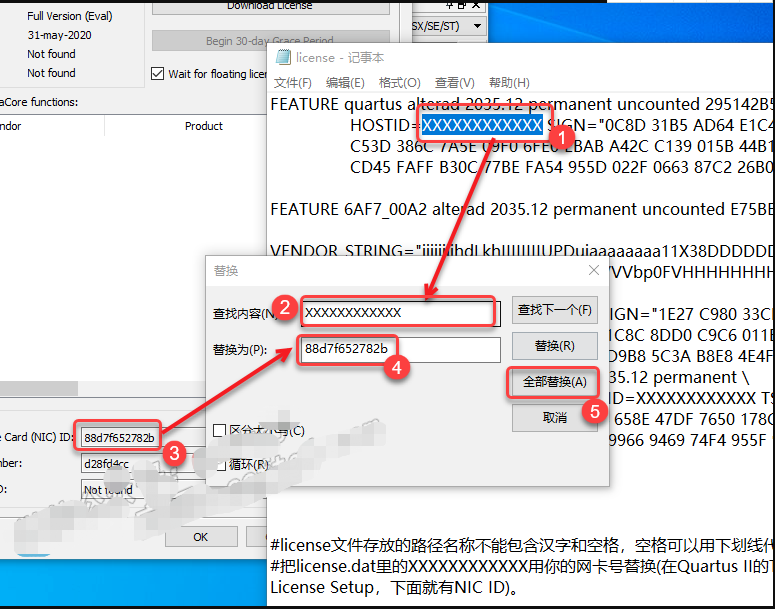The width and height of the screenshot is (775, 609).
Task: Click the Begin 30-day Grace Period button
Action: (x=270, y=41)
